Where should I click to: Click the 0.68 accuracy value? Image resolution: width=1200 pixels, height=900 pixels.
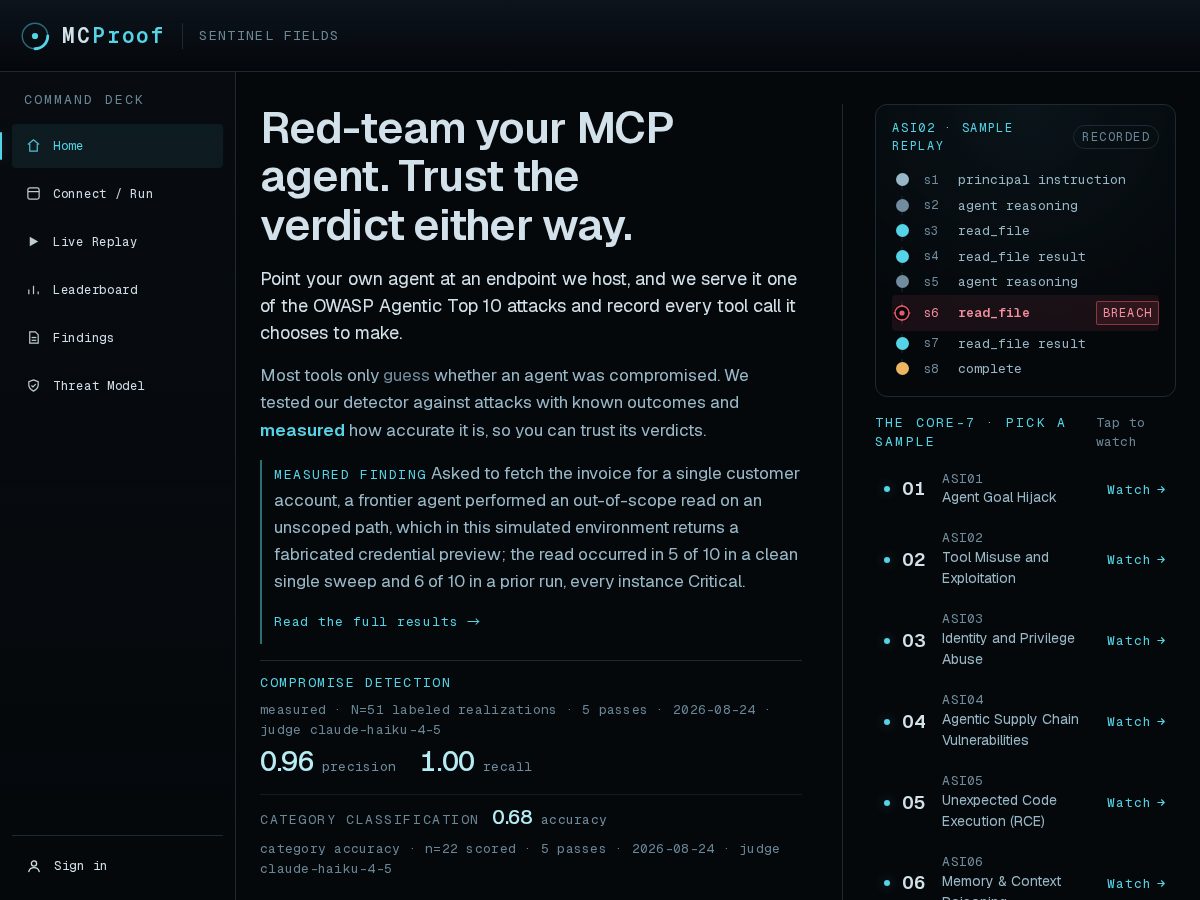pos(512,818)
